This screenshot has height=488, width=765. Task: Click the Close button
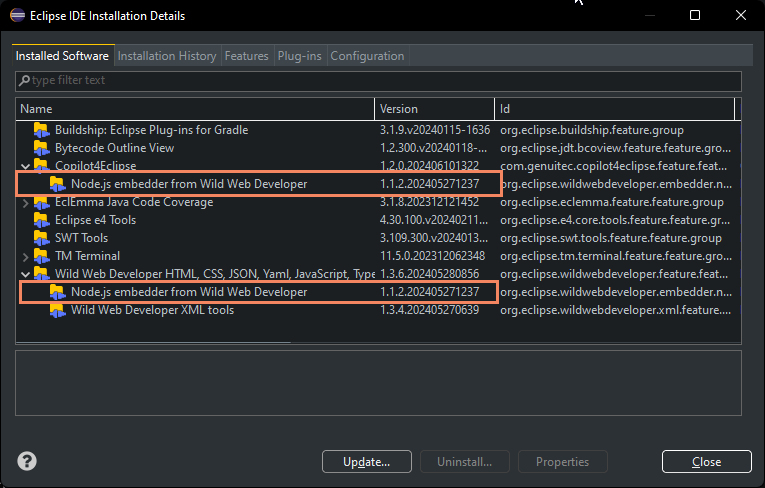(706, 462)
